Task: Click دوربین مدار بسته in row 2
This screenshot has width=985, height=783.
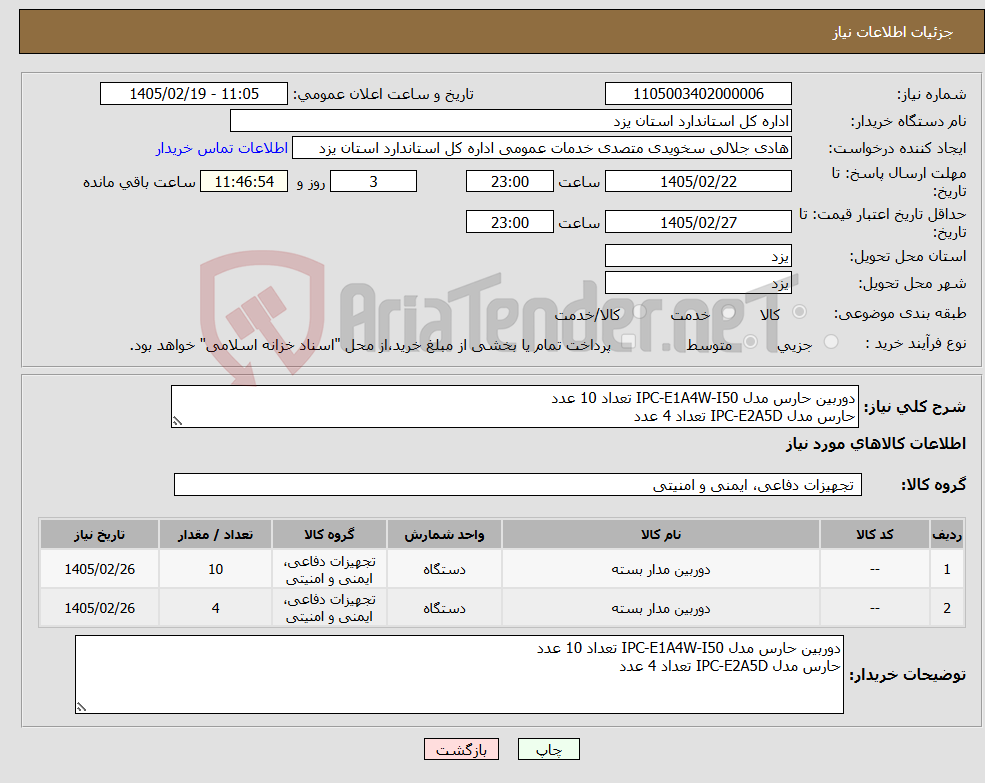Action: (x=661, y=608)
